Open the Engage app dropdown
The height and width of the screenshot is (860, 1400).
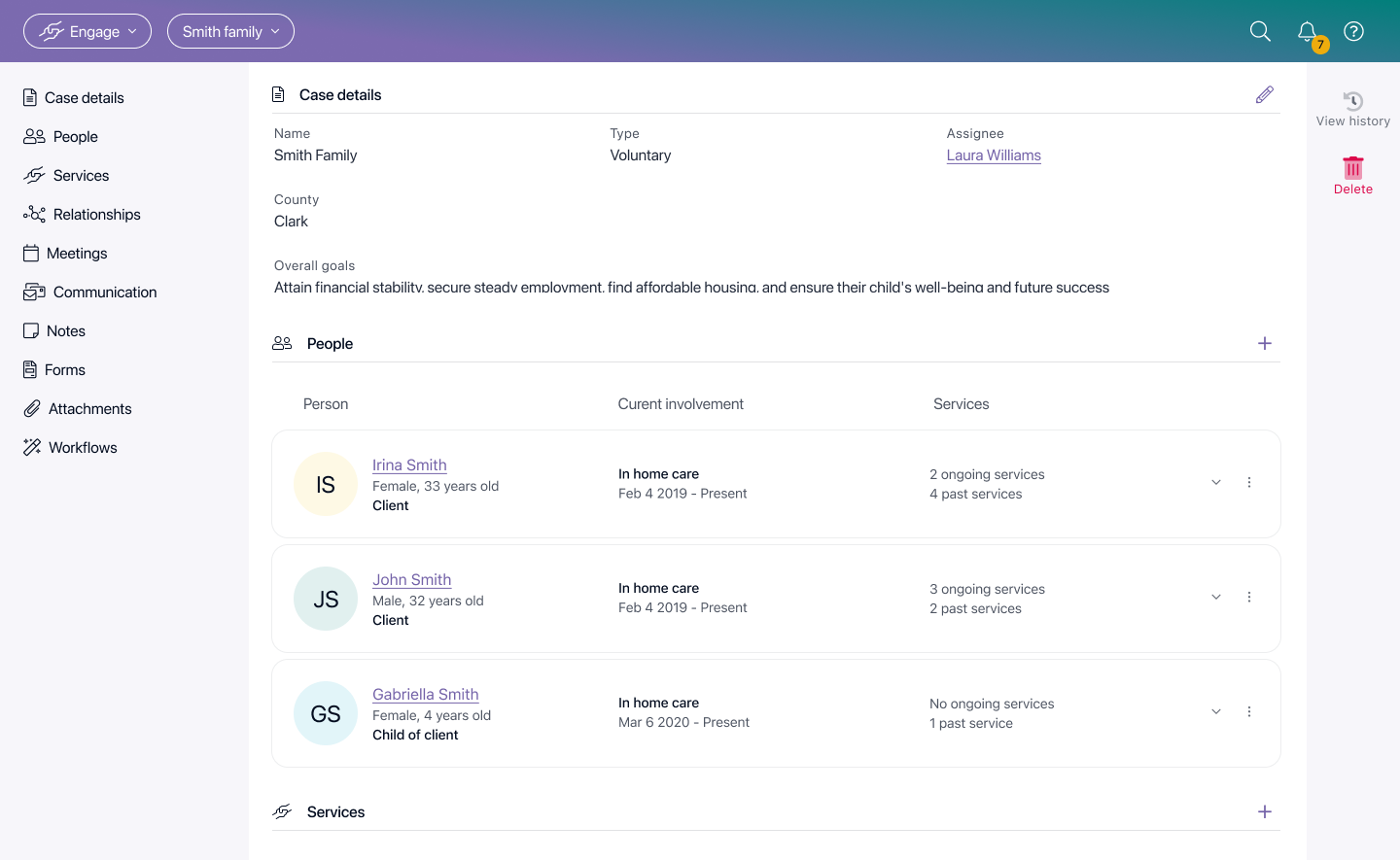coord(87,31)
